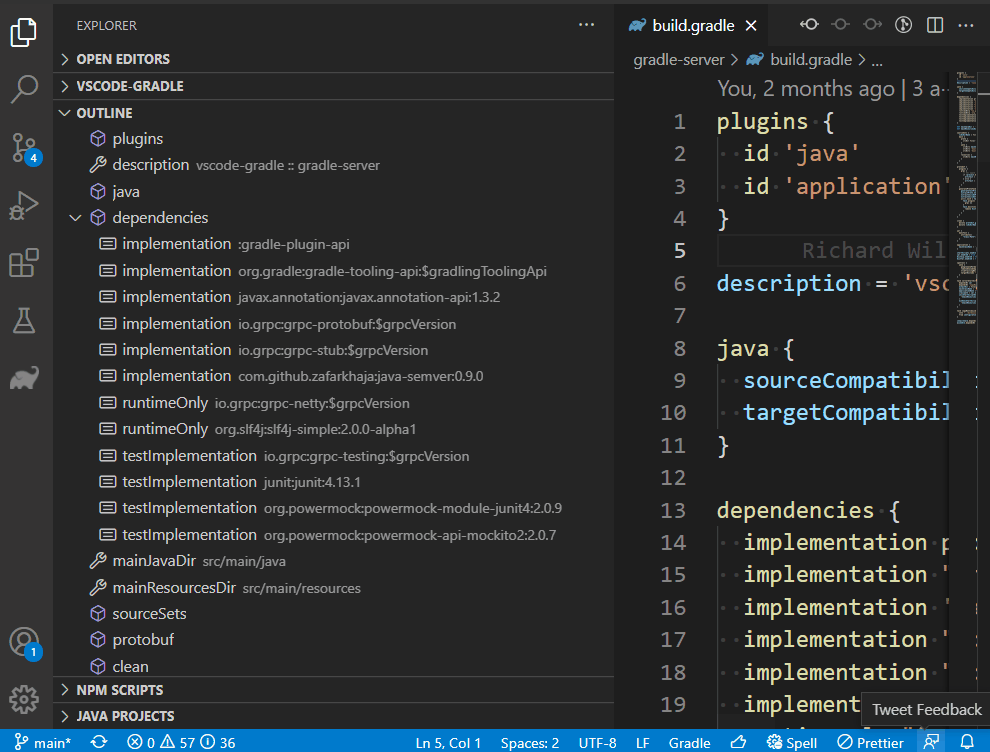Click the Prettier status bar item
The height and width of the screenshot is (752, 990).
871,743
